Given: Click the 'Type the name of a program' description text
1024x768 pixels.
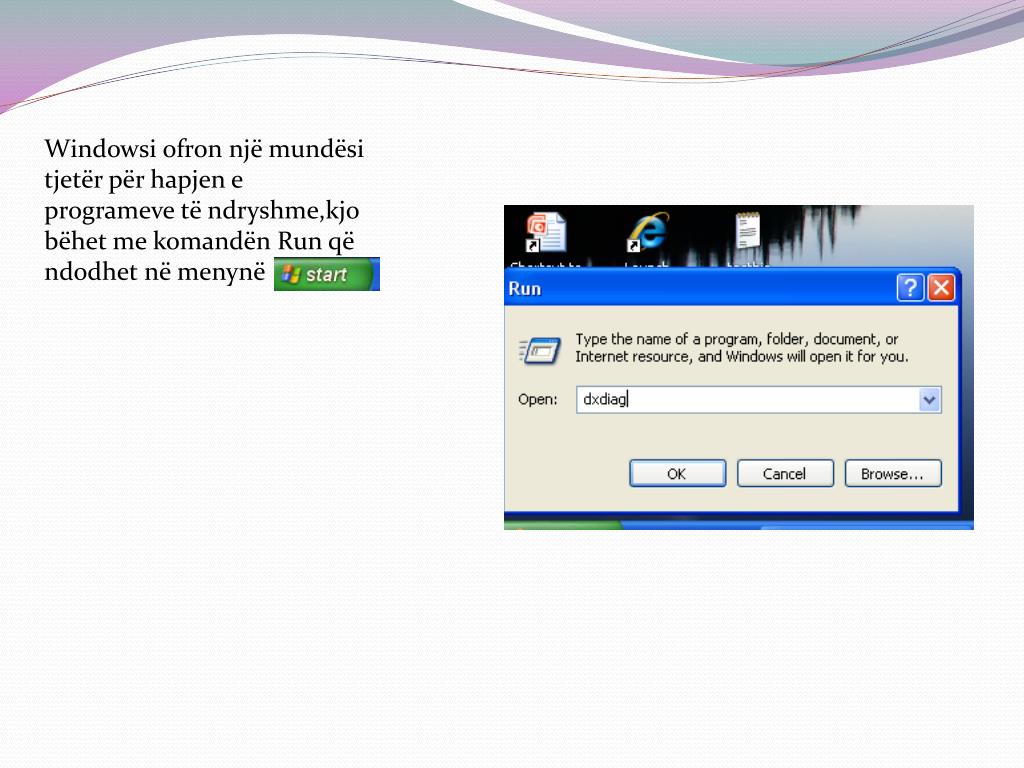Looking at the screenshot, I should click(741, 347).
